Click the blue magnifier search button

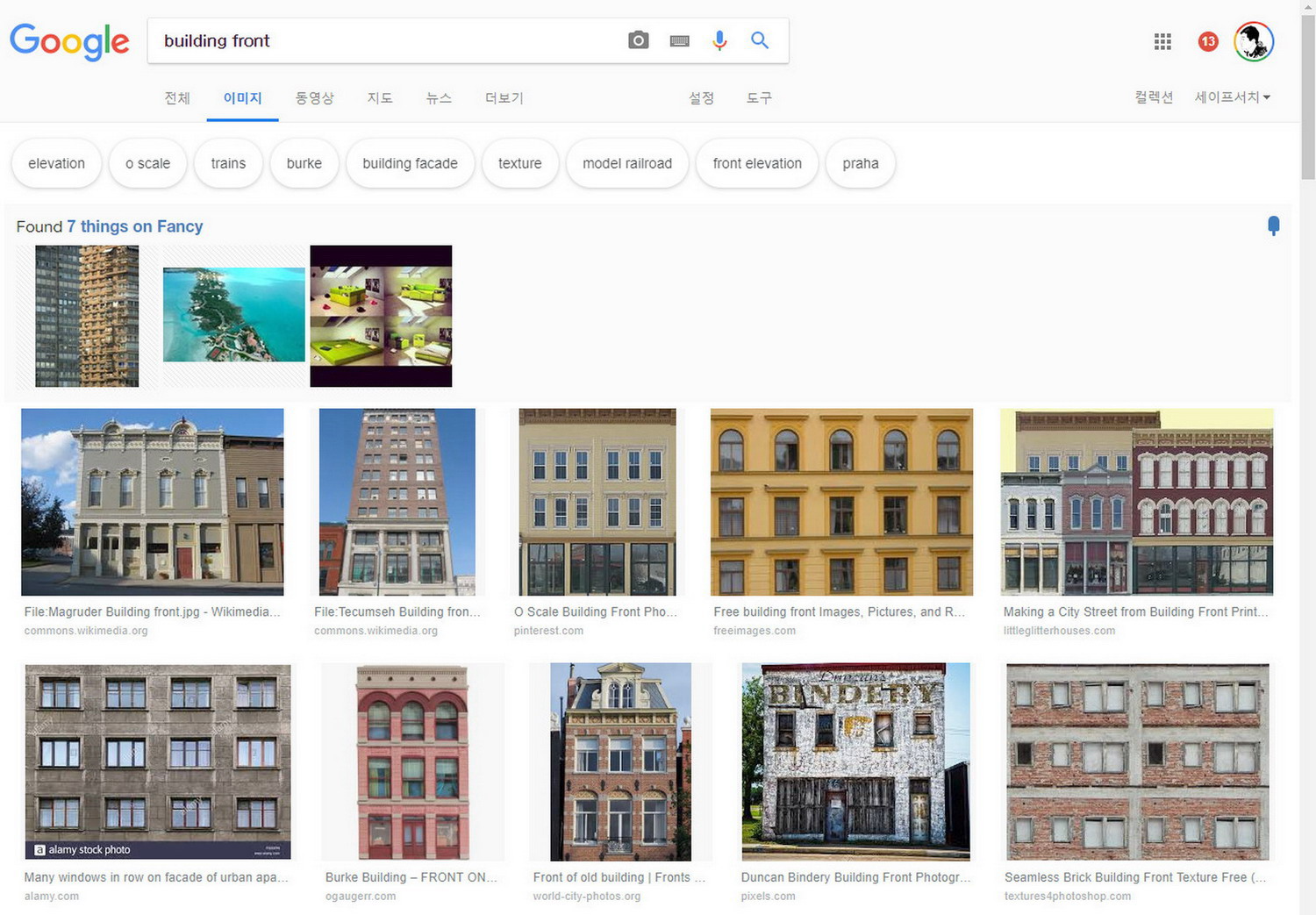click(x=760, y=40)
